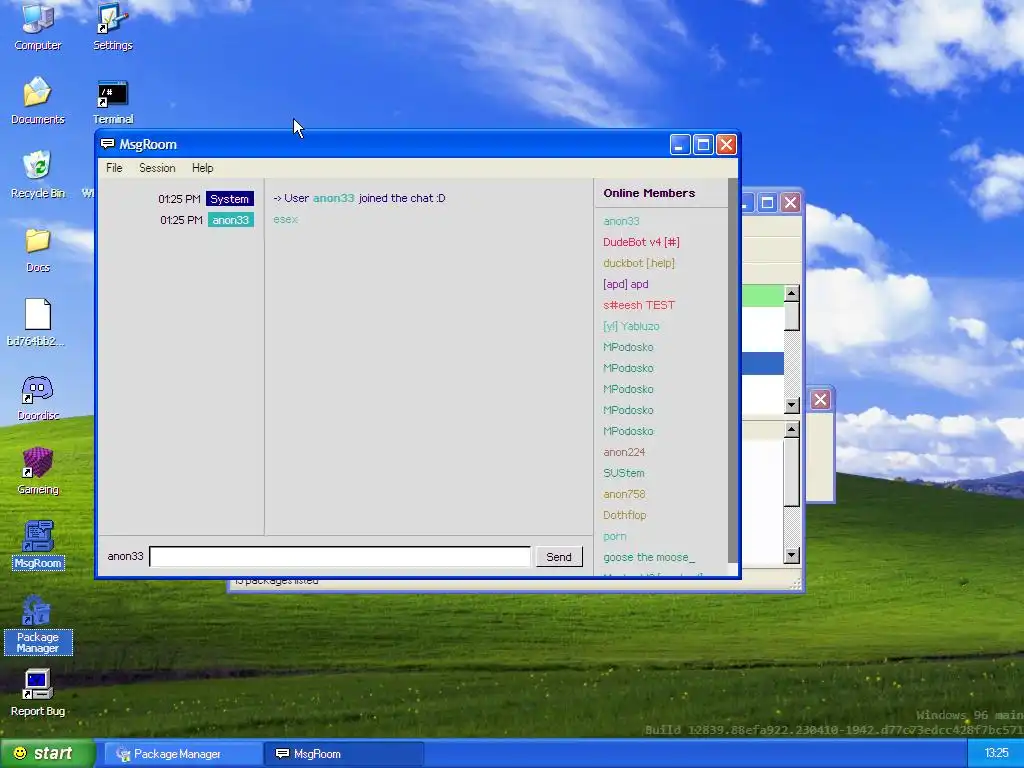
Task: Select the Package Manager desktop icon
Action: 37,624
